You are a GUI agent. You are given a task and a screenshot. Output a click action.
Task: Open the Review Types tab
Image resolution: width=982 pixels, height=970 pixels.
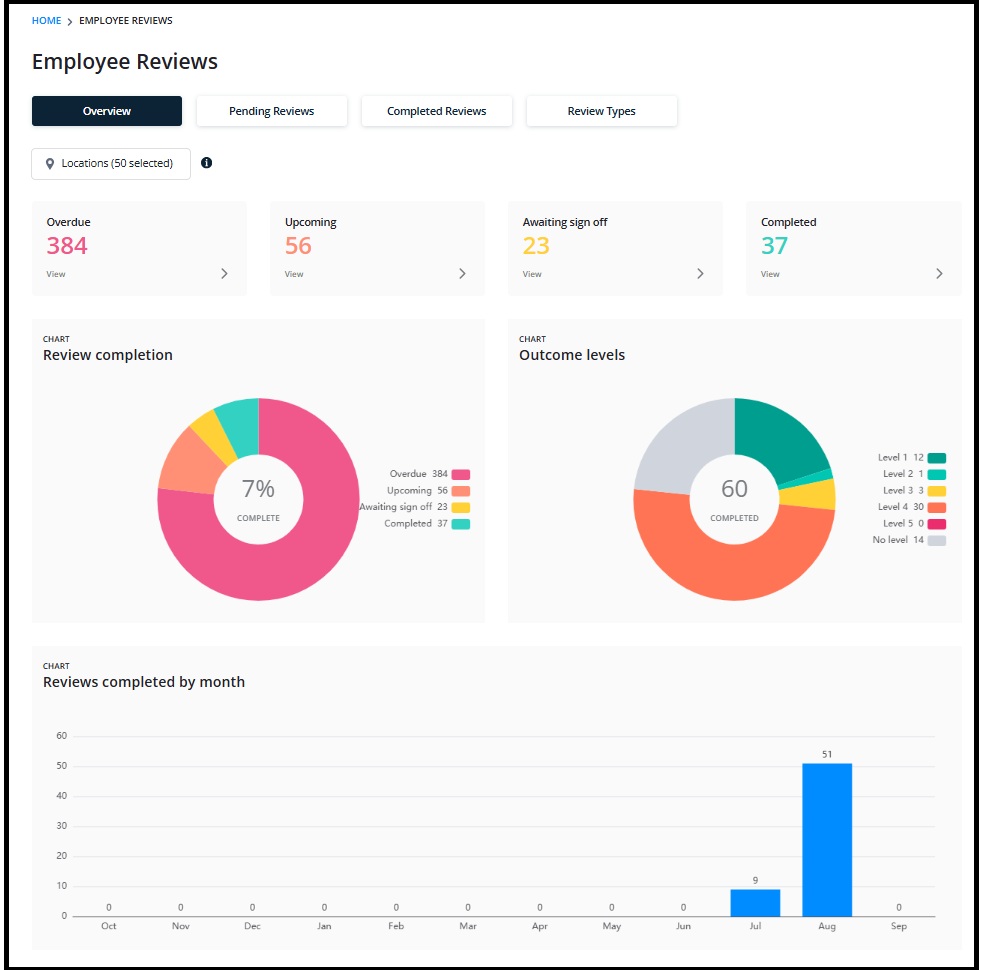[601, 111]
